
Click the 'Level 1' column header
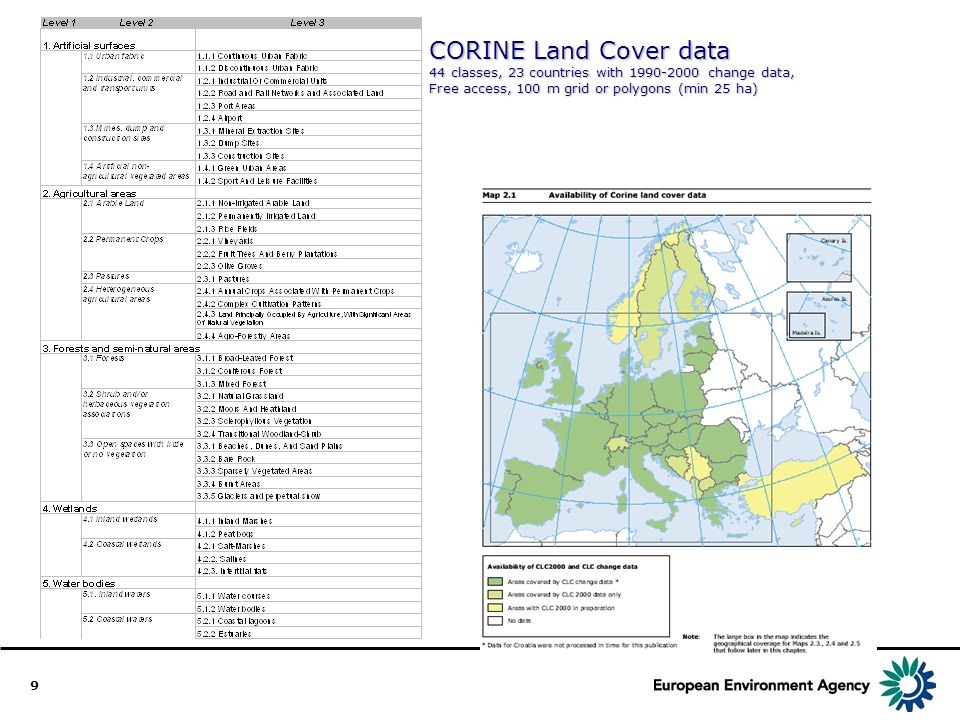(x=59, y=23)
